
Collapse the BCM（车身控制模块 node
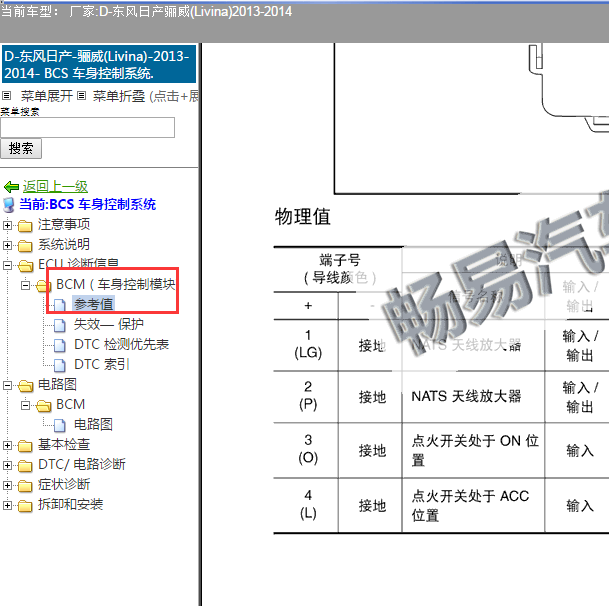(25, 286)
